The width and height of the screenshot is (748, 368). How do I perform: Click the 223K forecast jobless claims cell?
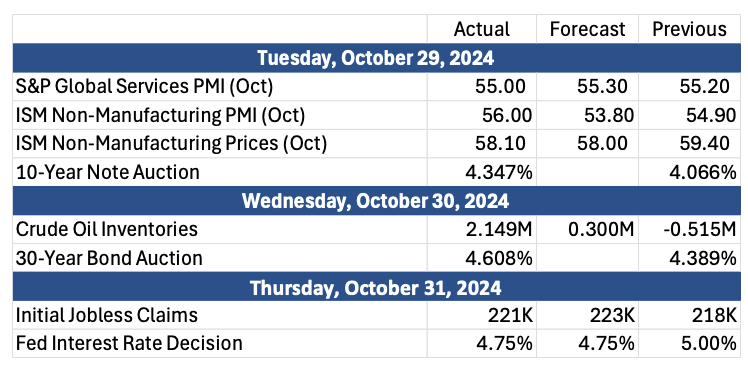[x=587, y=315]
